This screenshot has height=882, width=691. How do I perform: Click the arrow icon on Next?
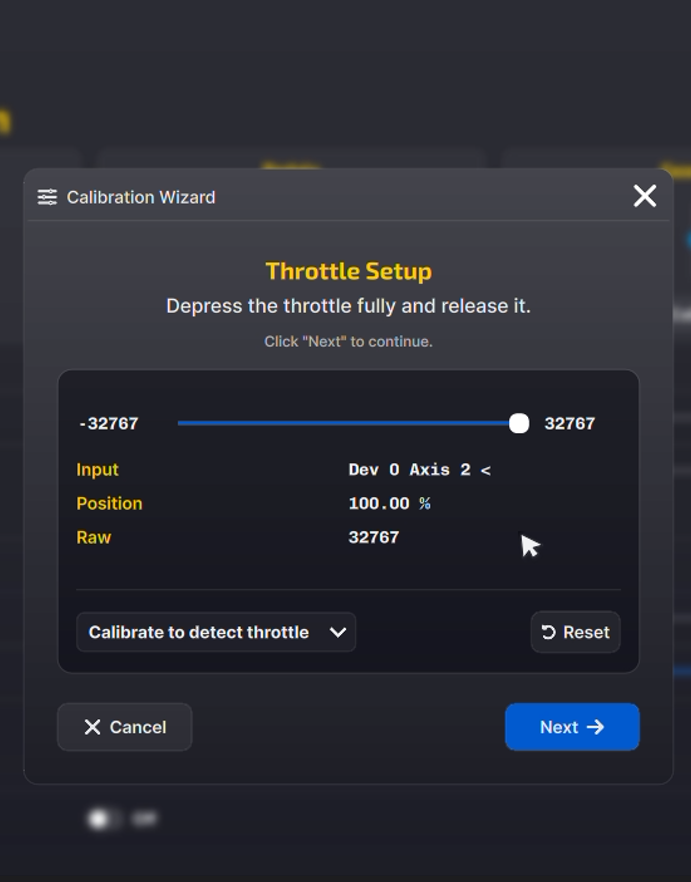point(596,727)
